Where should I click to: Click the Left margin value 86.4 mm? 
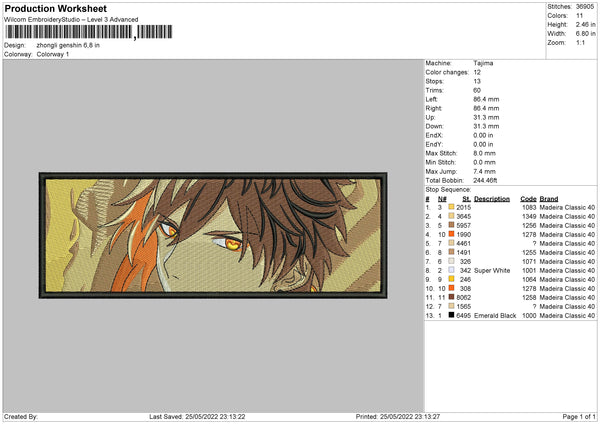pos(486,99)
